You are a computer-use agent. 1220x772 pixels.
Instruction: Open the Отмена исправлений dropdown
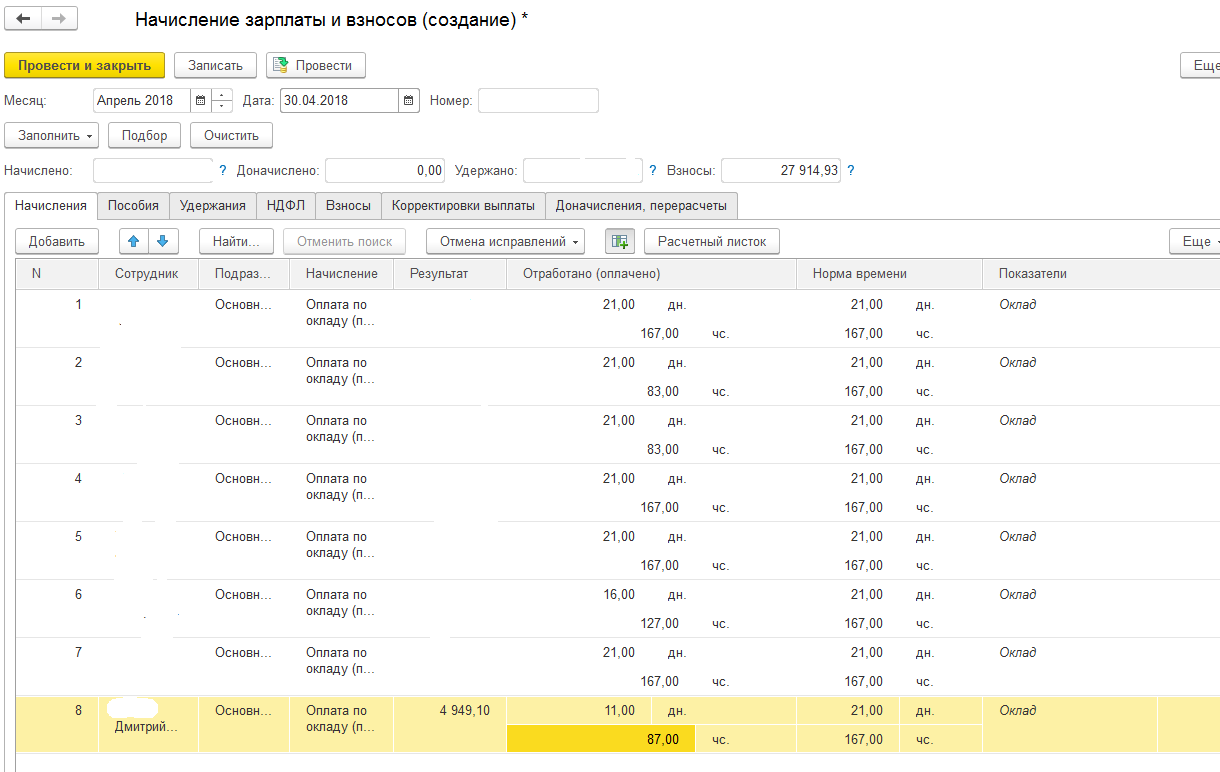point(505,241)
